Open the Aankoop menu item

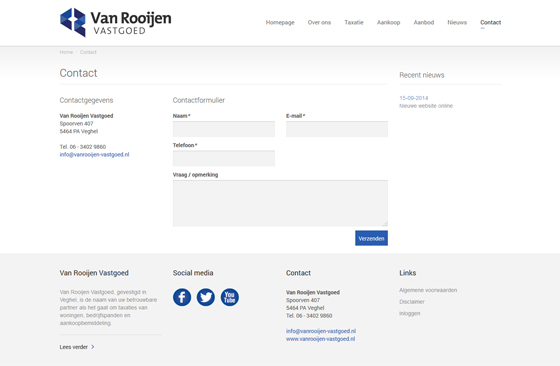(389, 22)
